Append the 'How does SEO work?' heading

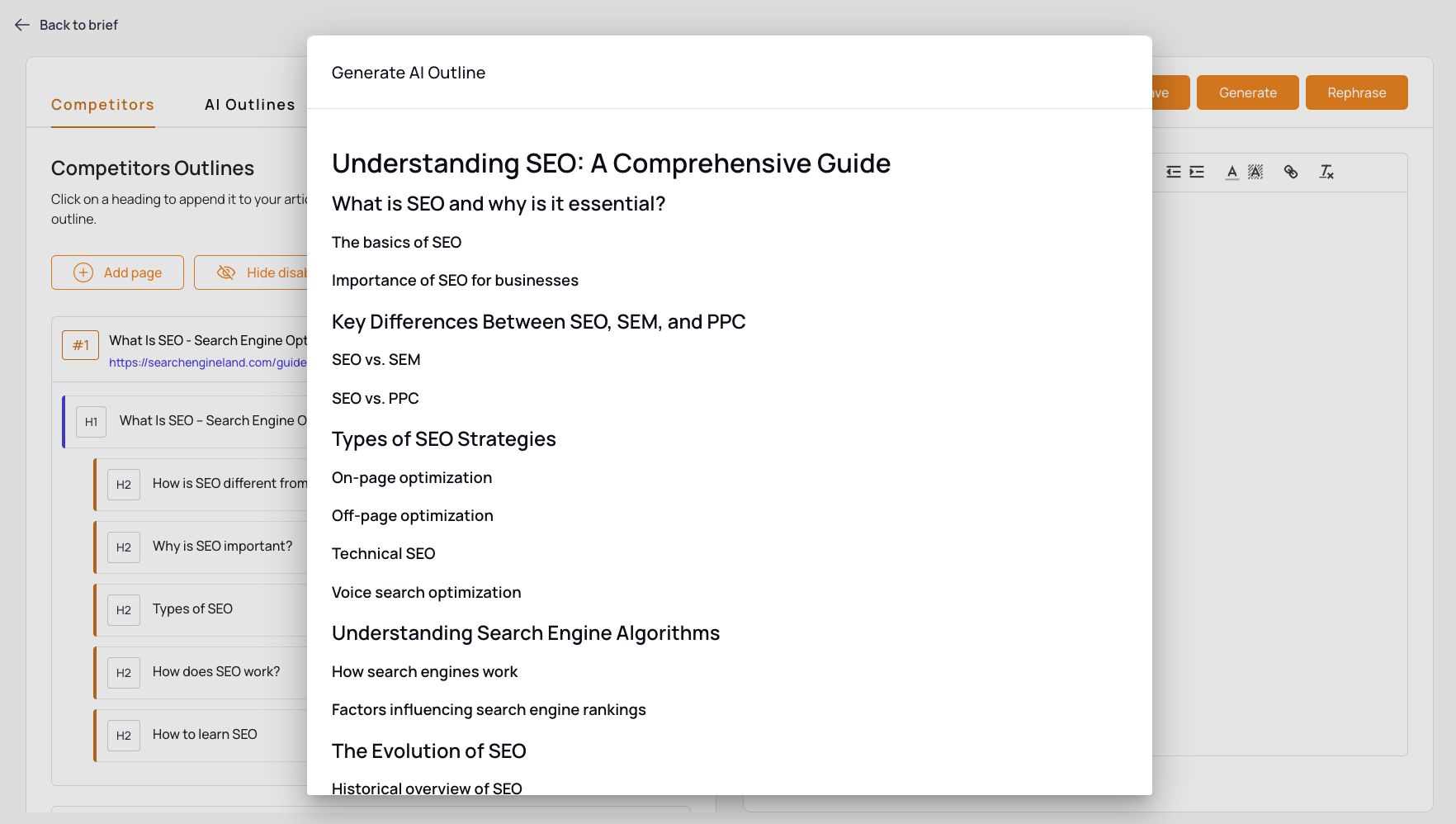[216, 672]
